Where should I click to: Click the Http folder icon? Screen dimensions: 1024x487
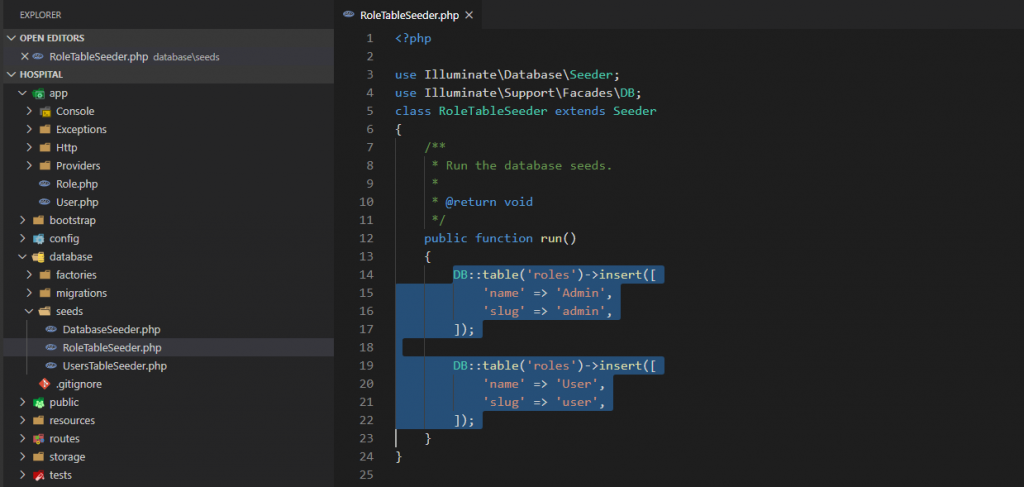coord(45,148)
